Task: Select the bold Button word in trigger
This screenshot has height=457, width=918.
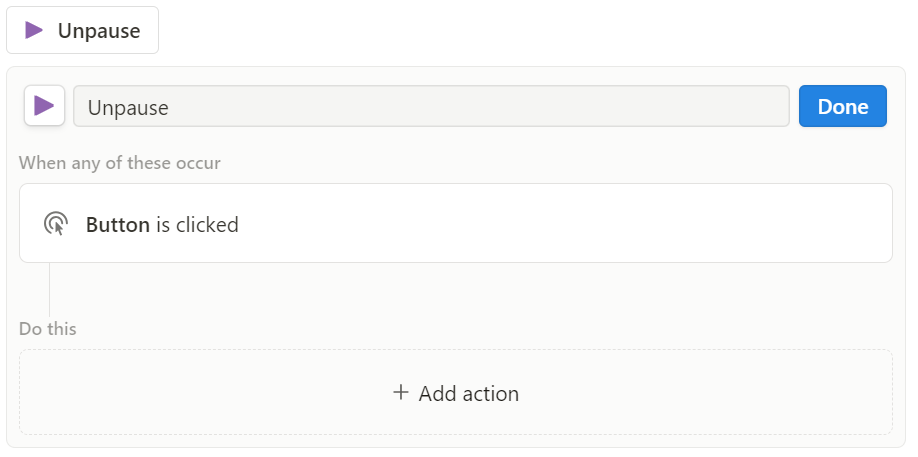Action: tap(118, 225)
